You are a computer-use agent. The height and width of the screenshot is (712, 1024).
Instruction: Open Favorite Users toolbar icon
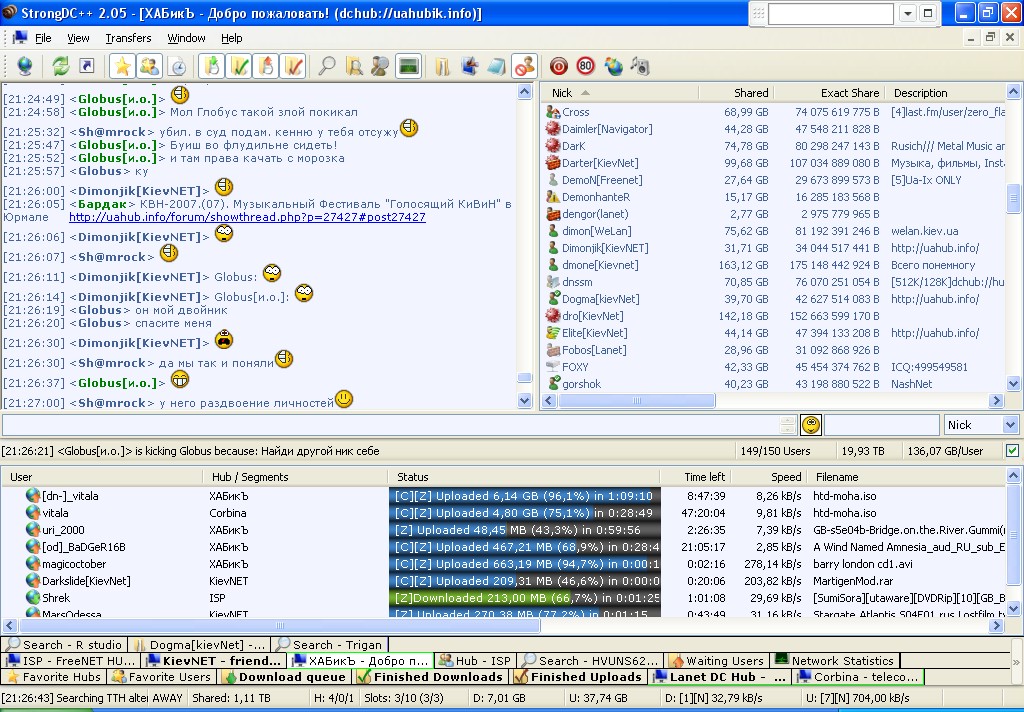click(x=150, y=66)
